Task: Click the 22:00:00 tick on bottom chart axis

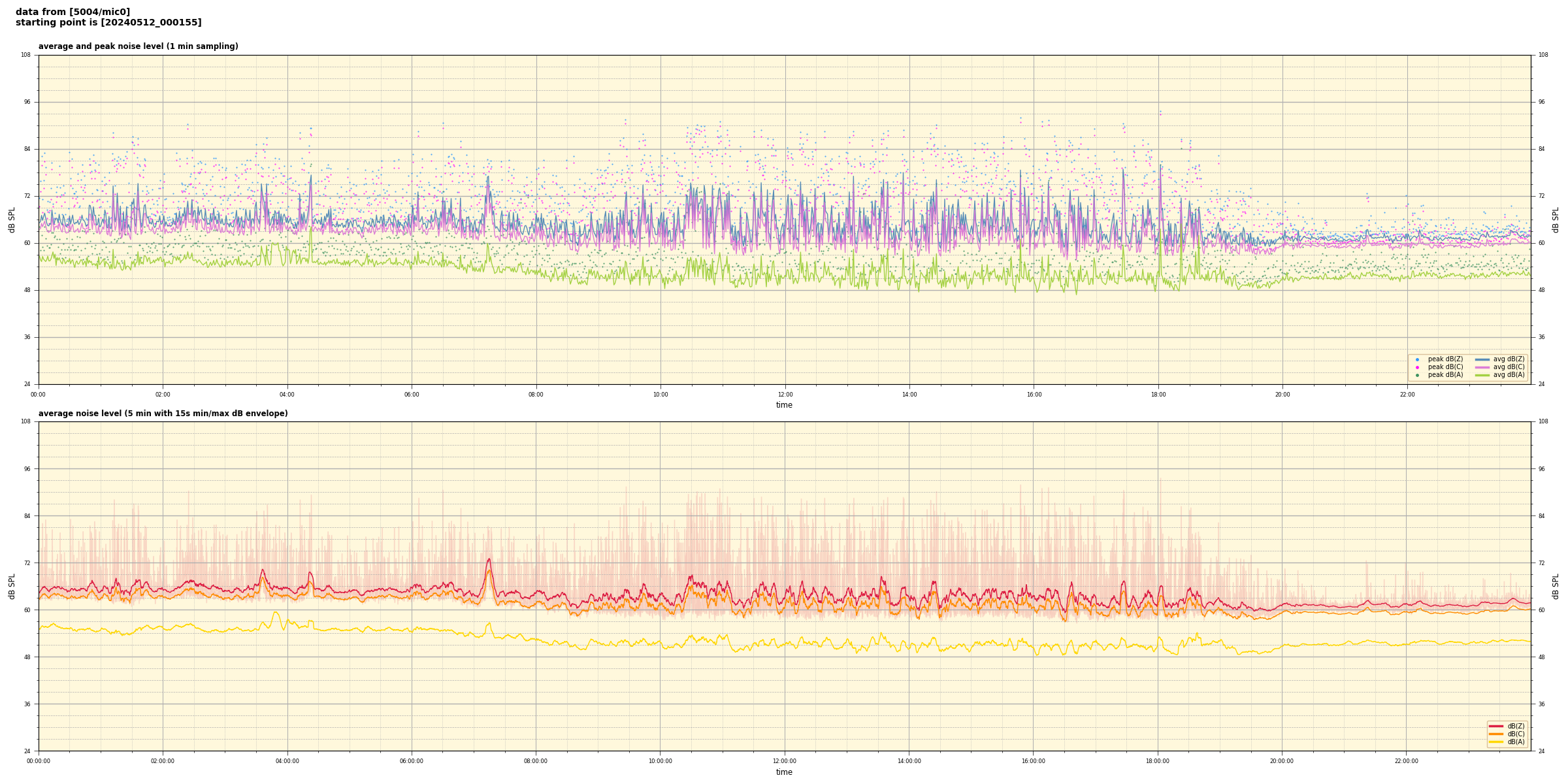Action: (1407, 761)
